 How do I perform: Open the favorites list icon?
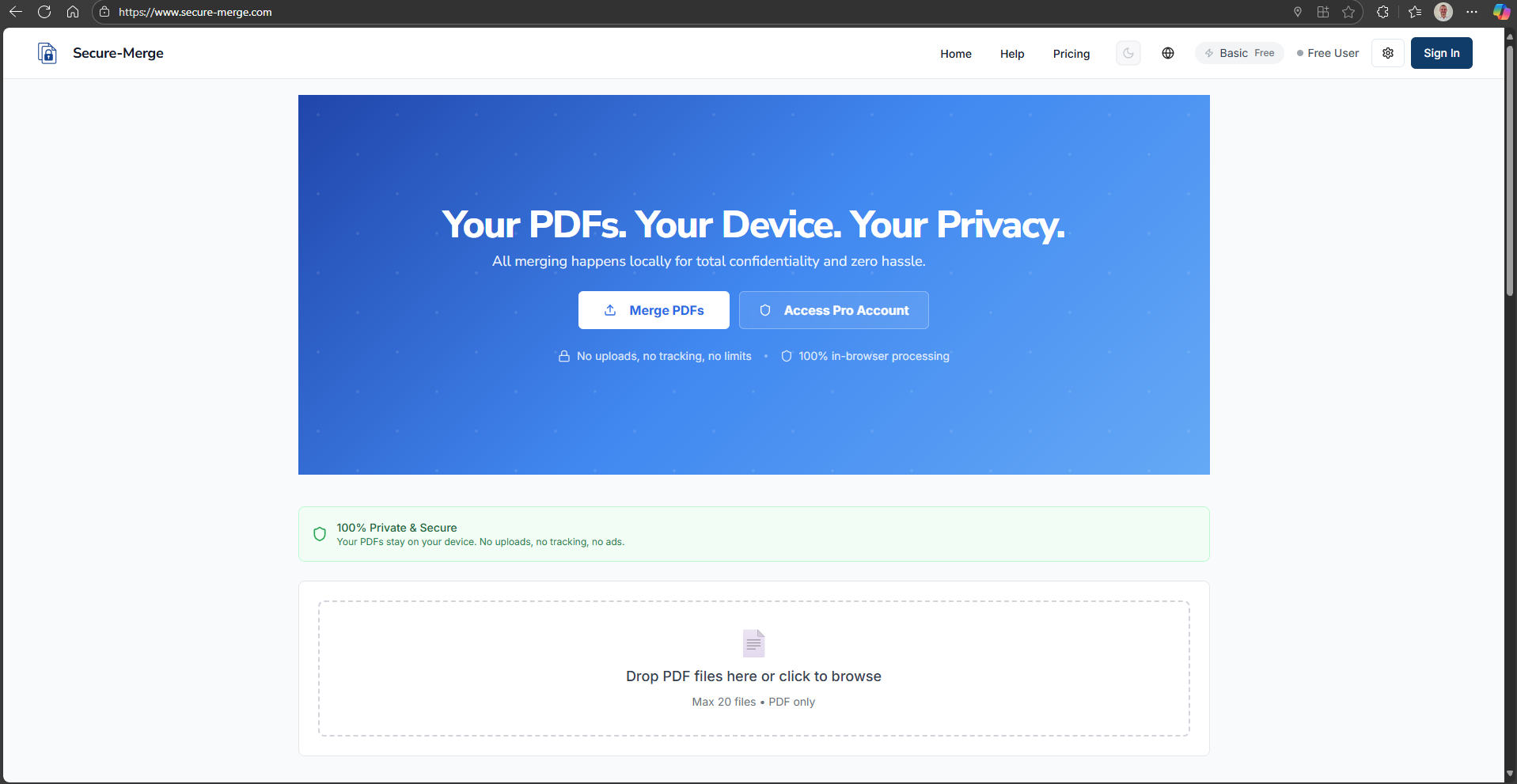coord(1416,12)
